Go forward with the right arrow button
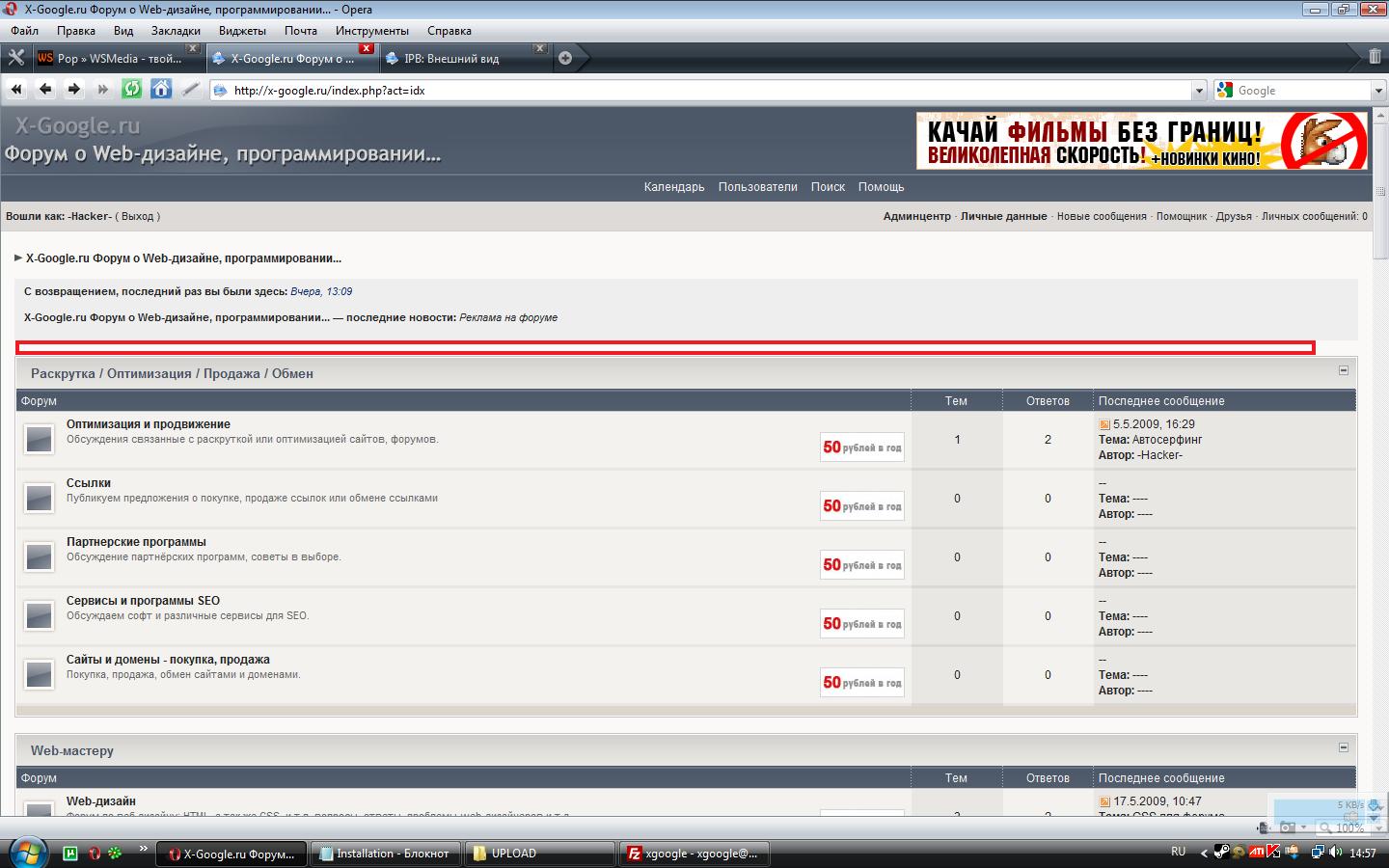The height and width of the screenshot is (868, 1389). point(74,90)
